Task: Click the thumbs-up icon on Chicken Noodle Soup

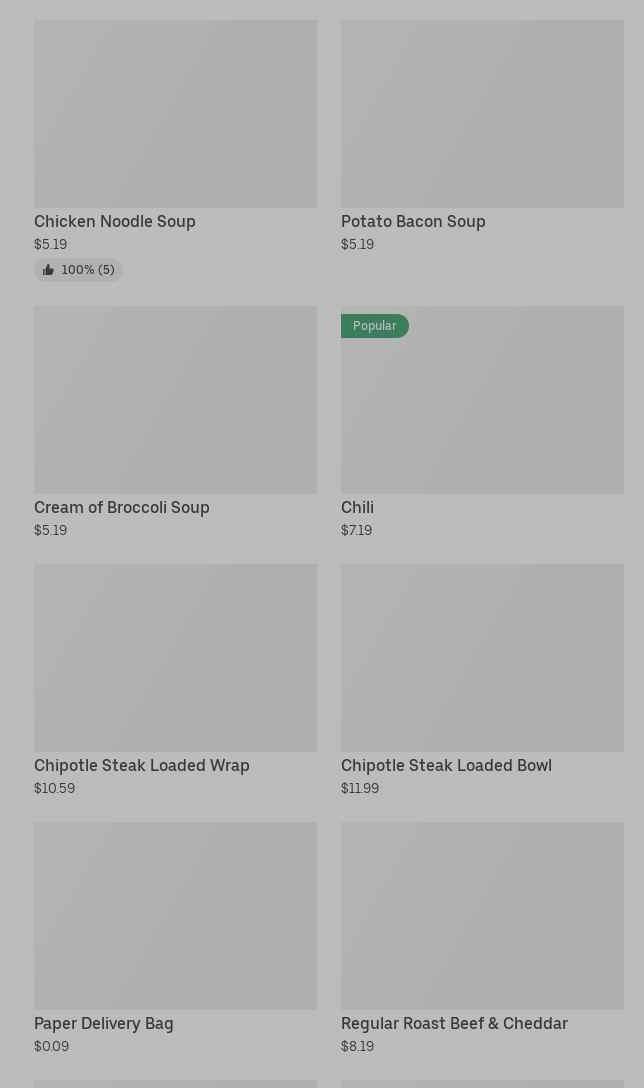Action: point(48,270)
